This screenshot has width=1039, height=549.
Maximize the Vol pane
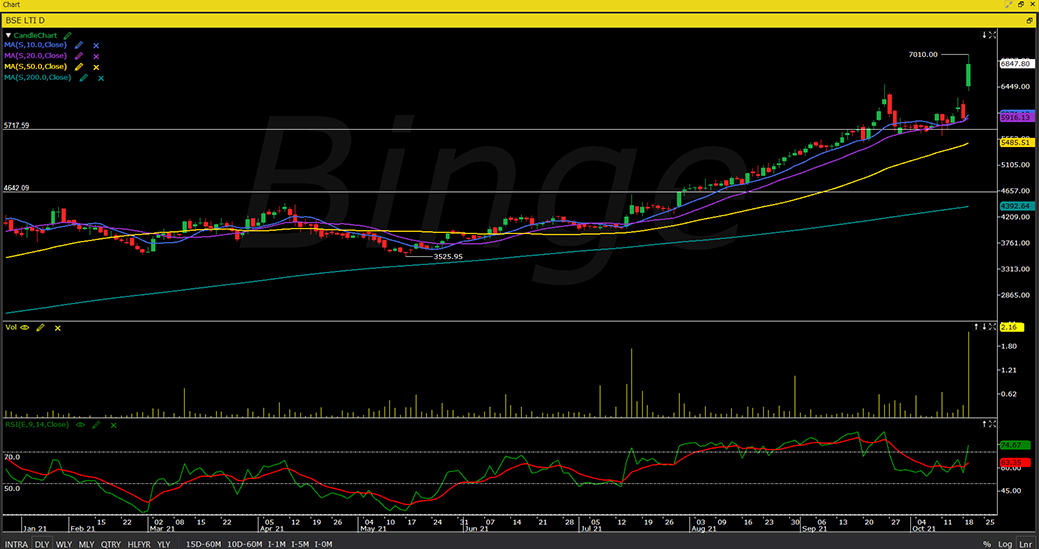(993, 326)
